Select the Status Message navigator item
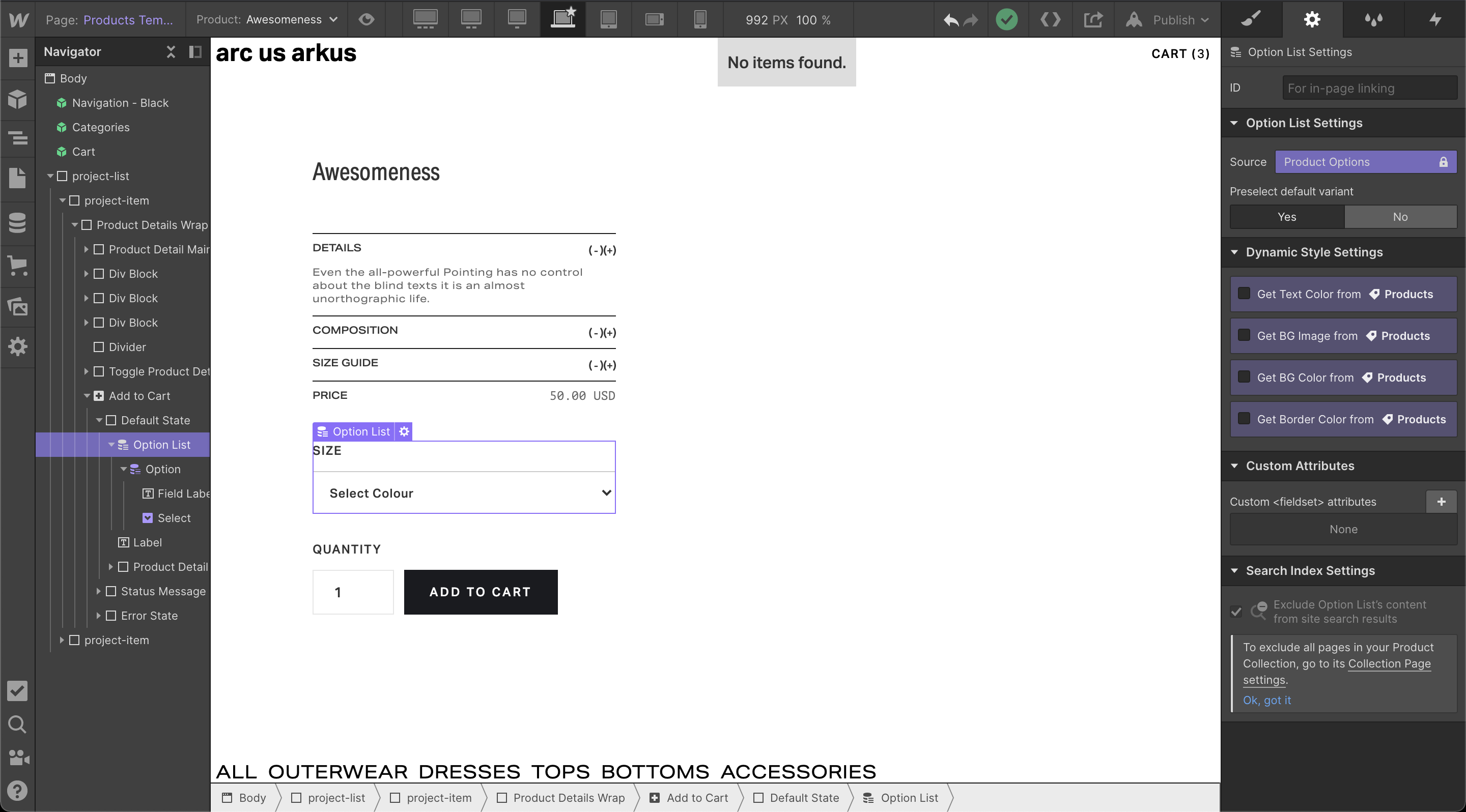 coord(163,591)
